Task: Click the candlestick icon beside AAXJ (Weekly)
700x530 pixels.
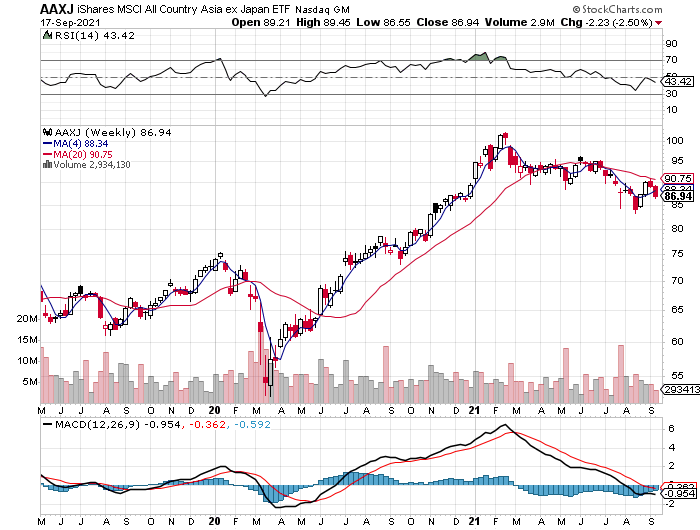Action: click(47, 132)
